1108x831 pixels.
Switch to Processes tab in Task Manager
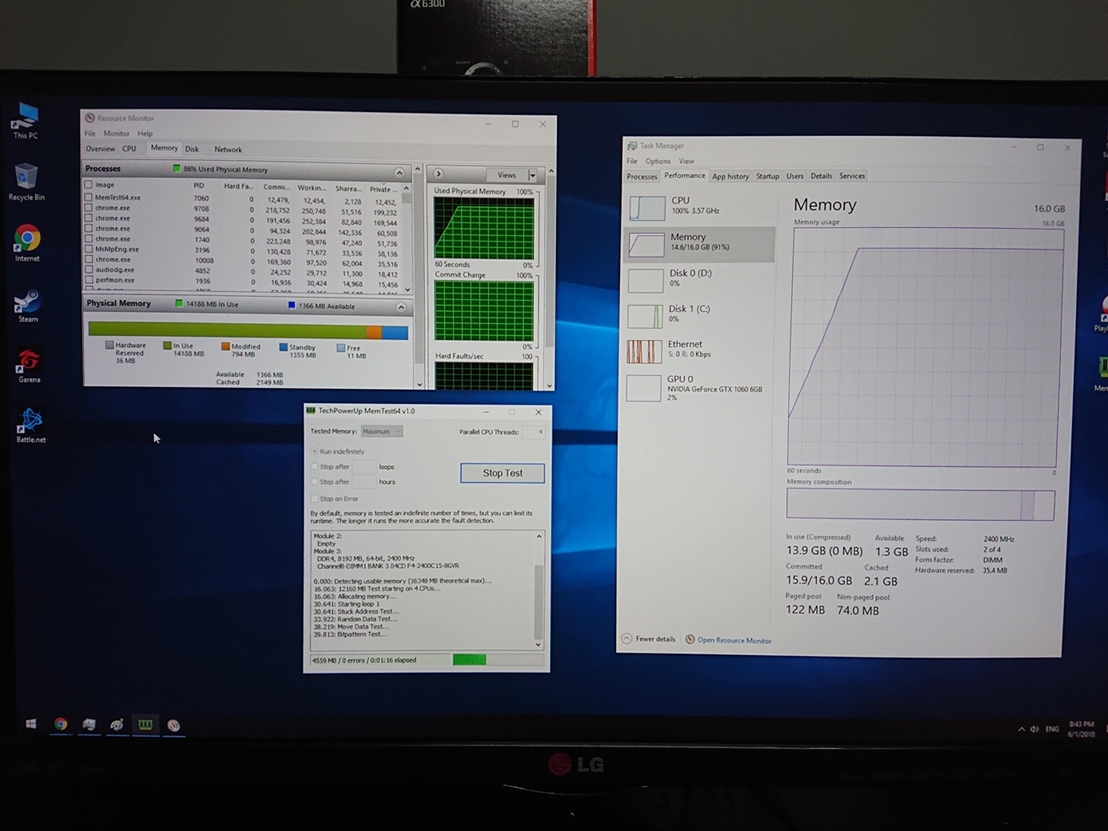click(x=642, y=176)
